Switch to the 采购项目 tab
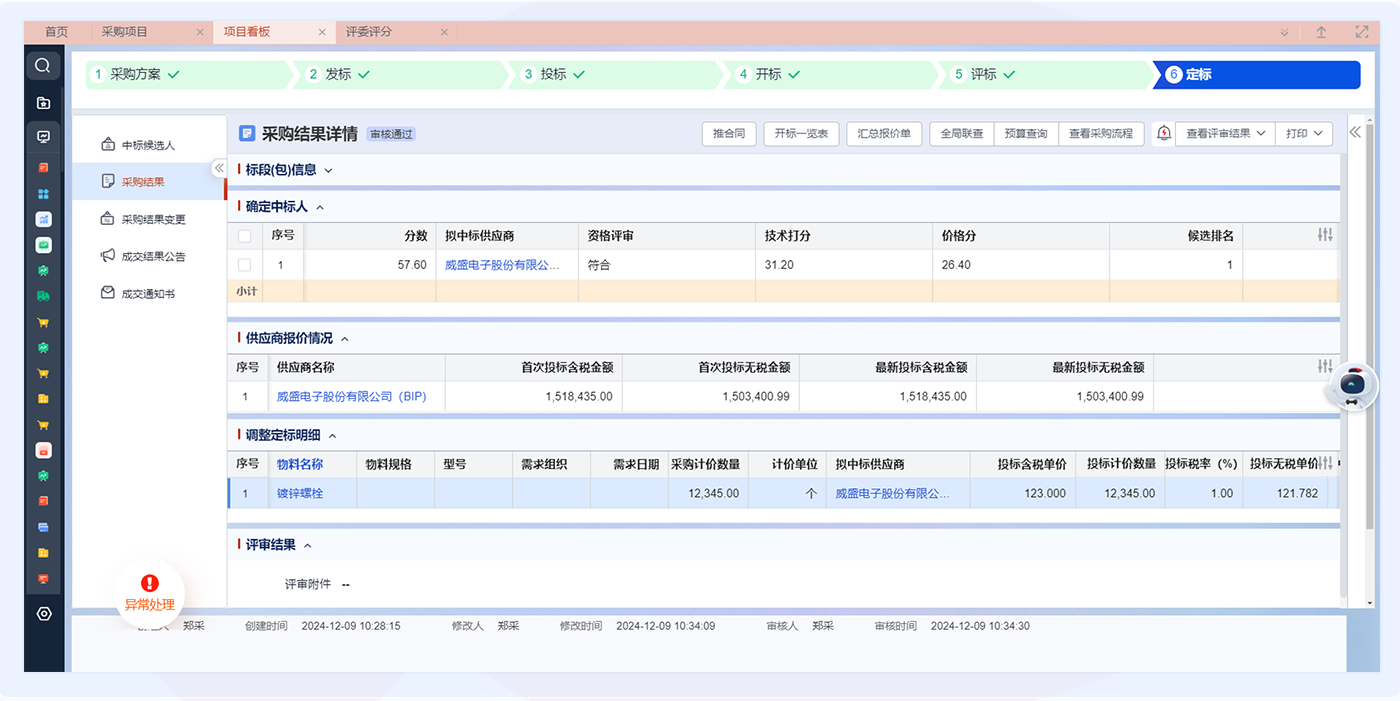 [x=125, y=32]
